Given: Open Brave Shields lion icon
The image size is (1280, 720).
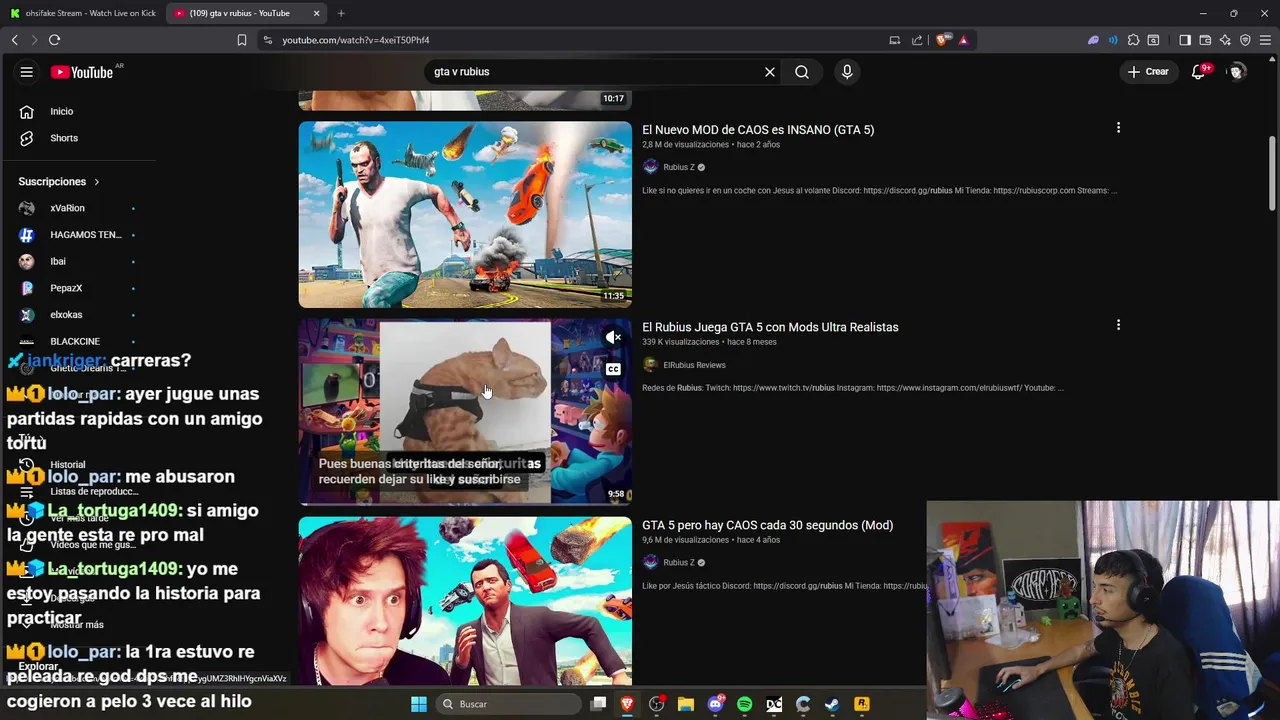Looking at the screenshot, I should [942, 40].
